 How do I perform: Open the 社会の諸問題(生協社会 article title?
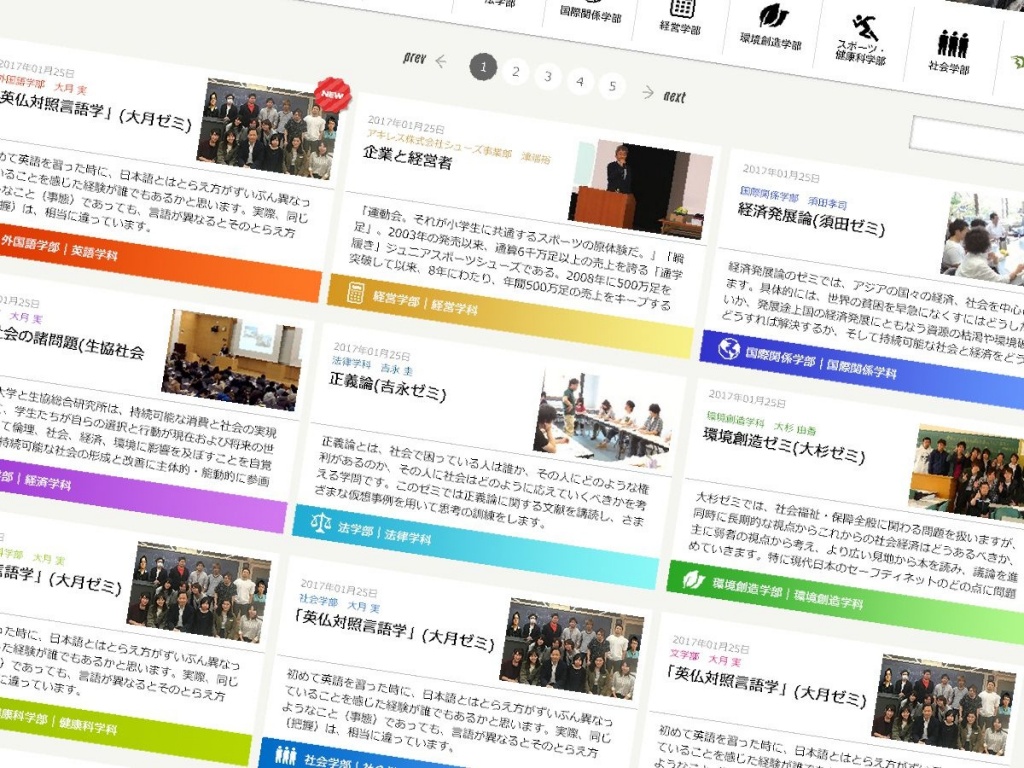[72, 342]
